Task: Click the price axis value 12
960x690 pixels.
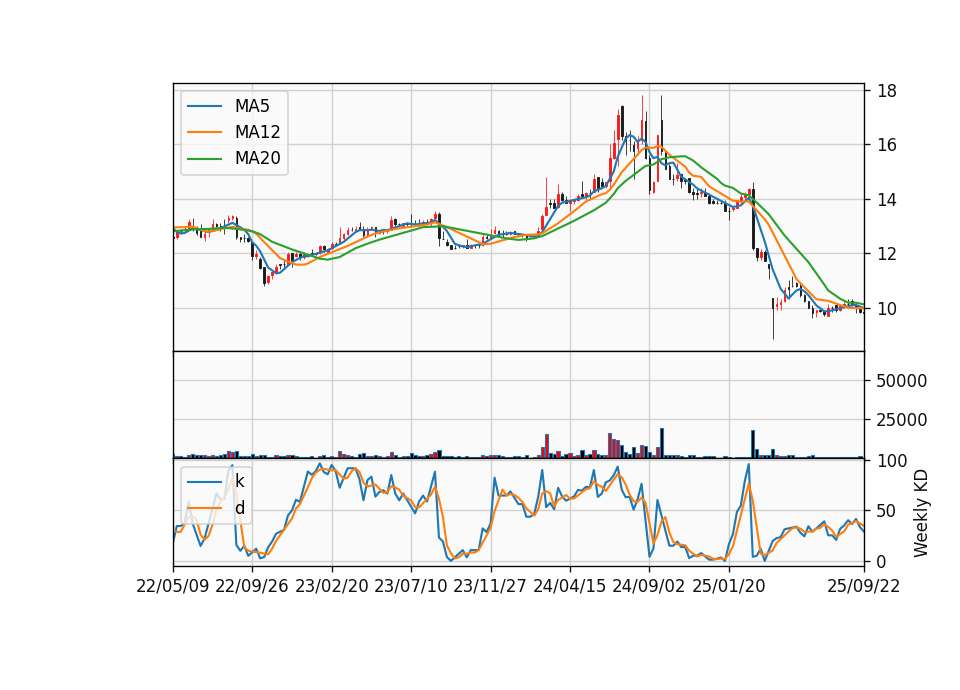Action: 887,253
